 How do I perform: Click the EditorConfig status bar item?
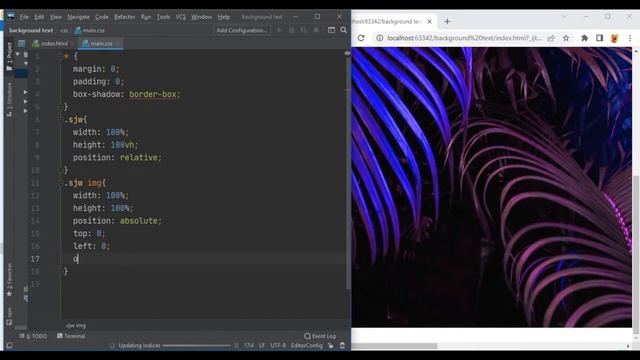click(x=307, y=346)
